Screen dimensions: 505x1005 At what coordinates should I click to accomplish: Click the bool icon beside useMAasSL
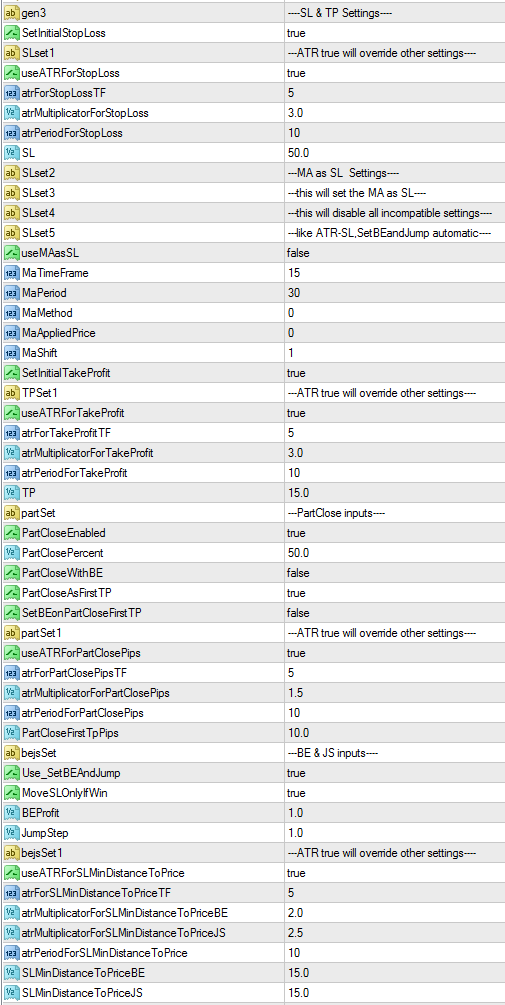[12, 253]
